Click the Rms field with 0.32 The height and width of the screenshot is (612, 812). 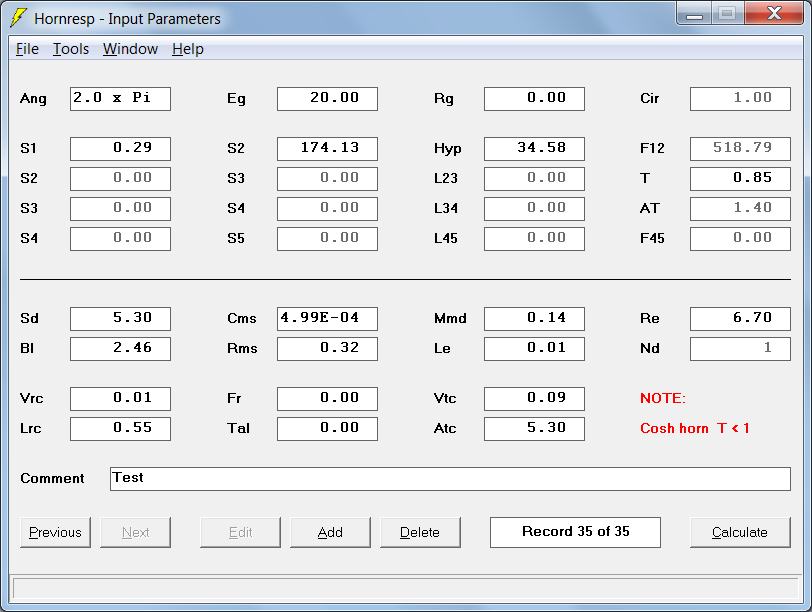[327, 349]
